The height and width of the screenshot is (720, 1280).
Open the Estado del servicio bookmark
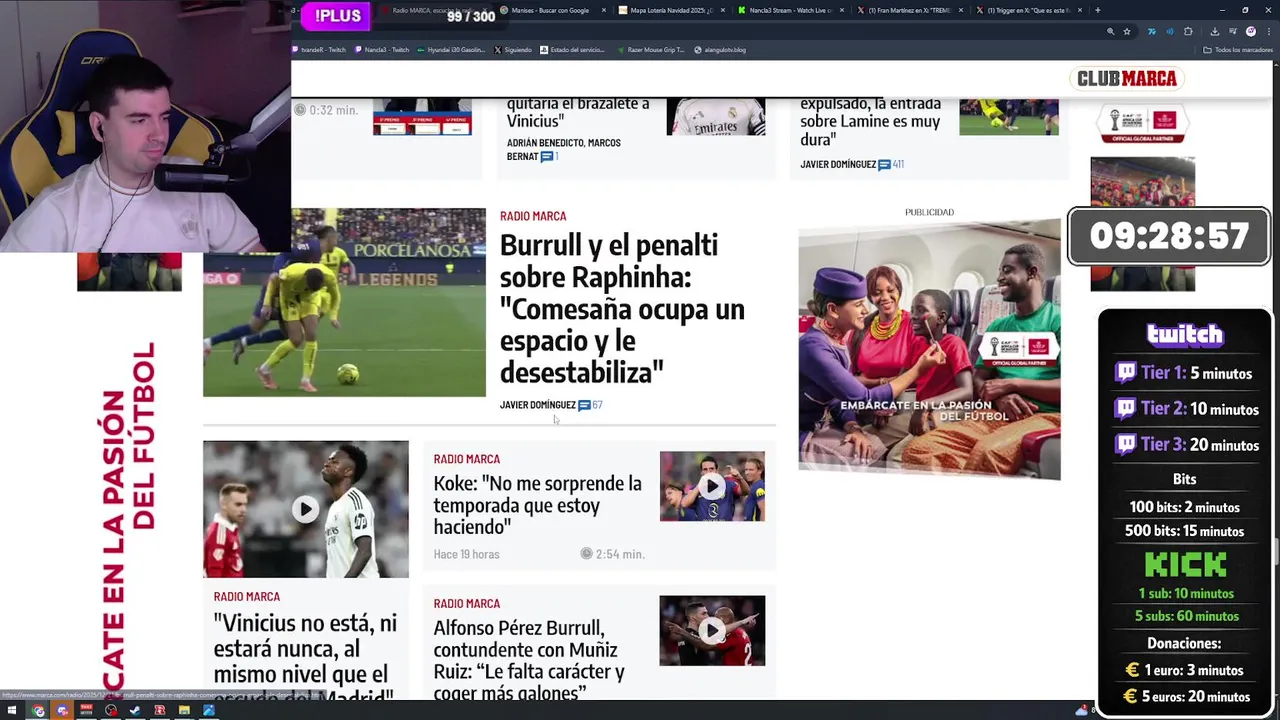point(573,50)
